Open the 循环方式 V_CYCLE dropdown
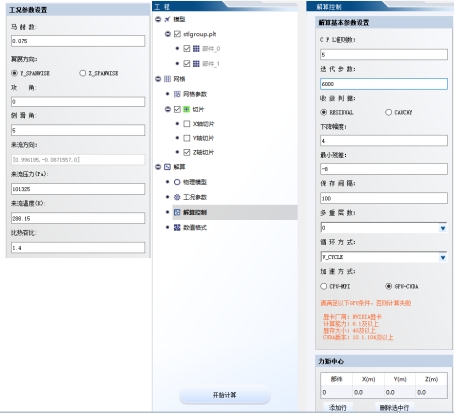The image size is (455, 414). click(x=443, y=257)
